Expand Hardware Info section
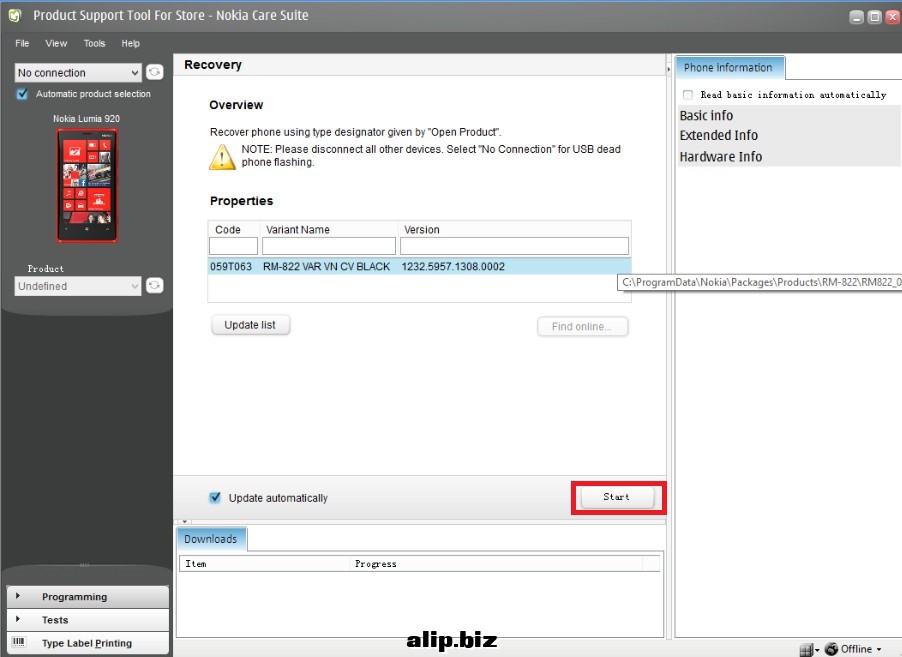This screenshot has width=902, height=657. click(x=721, y=156)
